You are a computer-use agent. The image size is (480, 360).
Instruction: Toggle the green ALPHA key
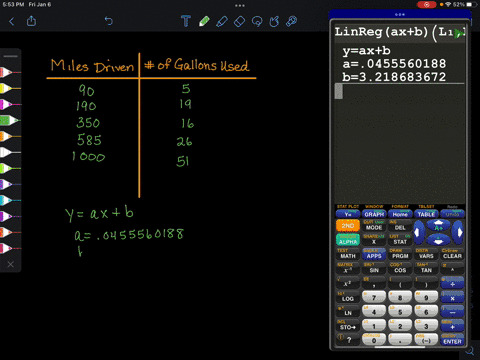coord(348,240)
